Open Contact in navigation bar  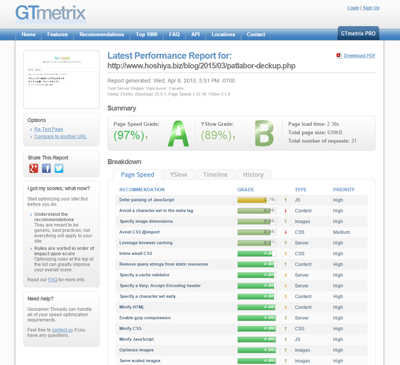pos(256,34)
